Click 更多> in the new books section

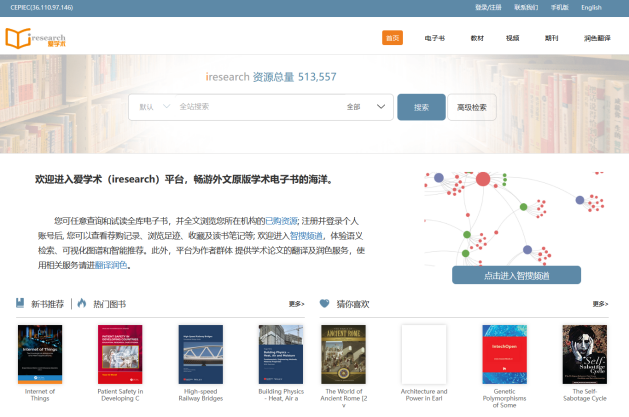(x=296, y=304)
